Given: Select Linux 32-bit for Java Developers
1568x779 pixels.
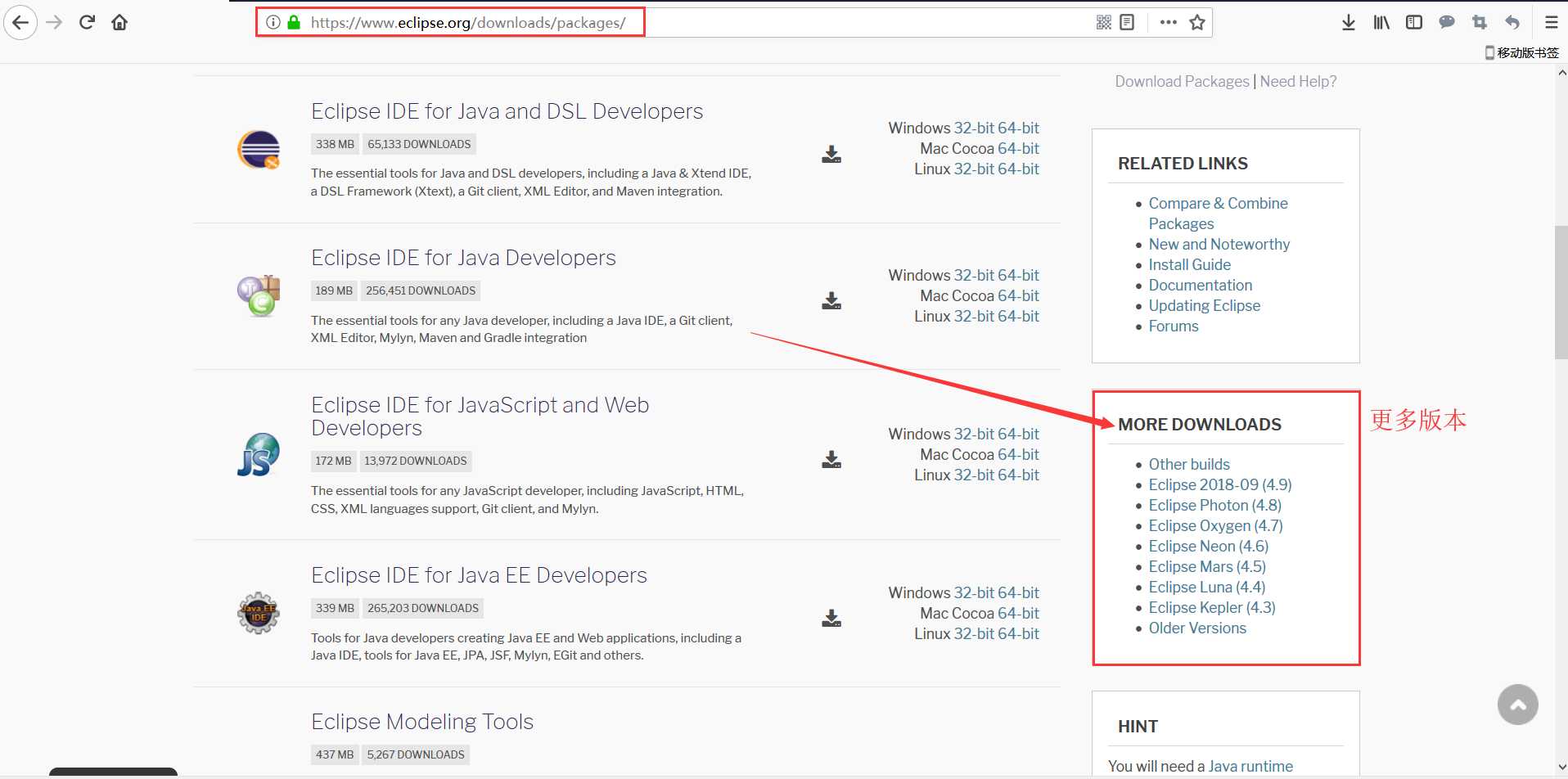Looking at the screenshot, I should (974, 316).
